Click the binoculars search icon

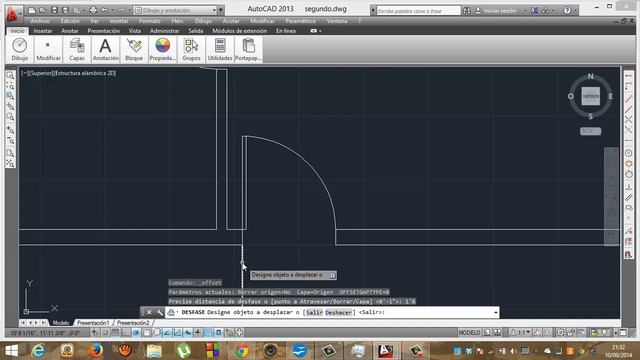467,11
